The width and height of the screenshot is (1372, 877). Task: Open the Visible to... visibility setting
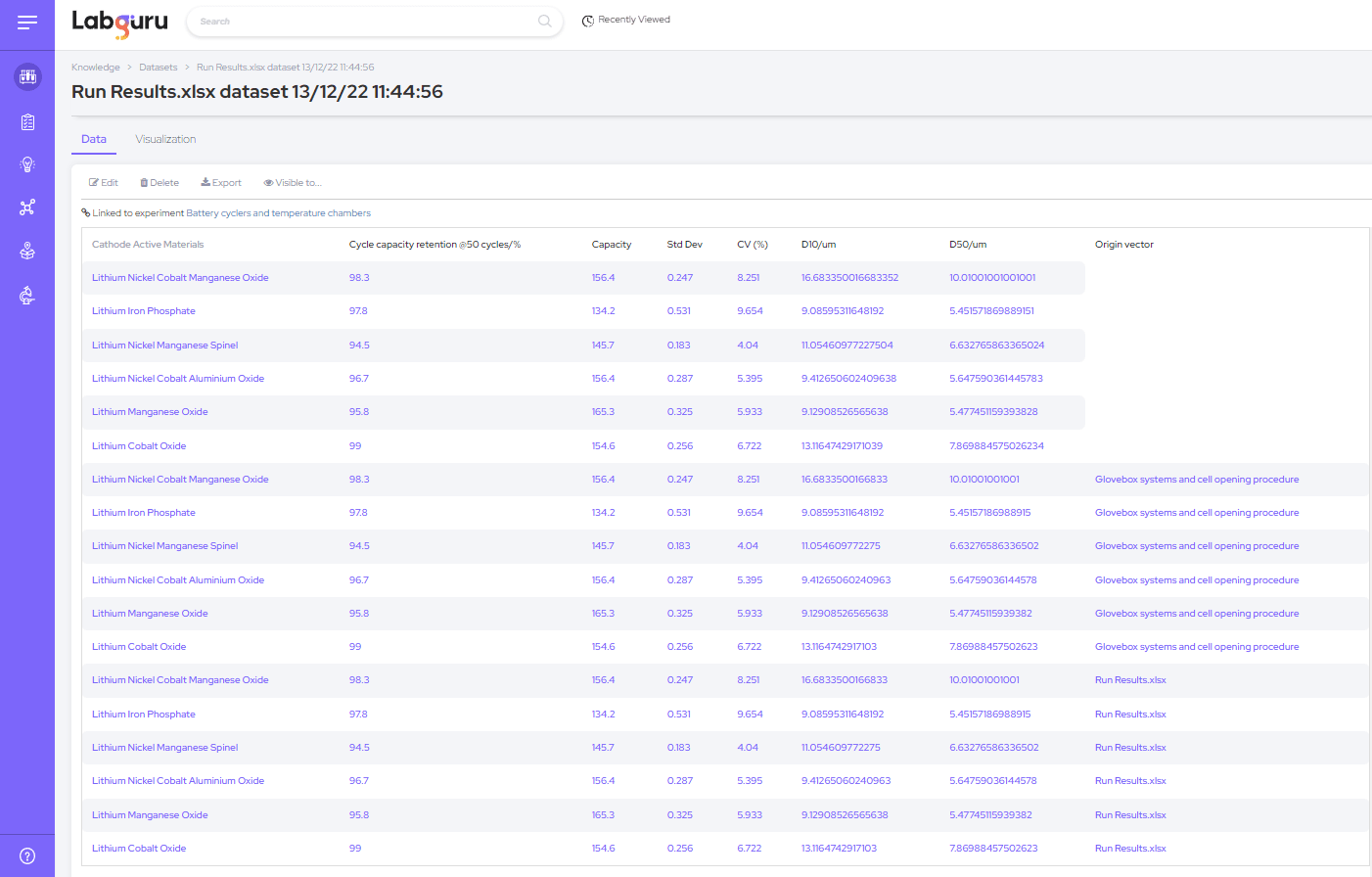click(292, 182)
